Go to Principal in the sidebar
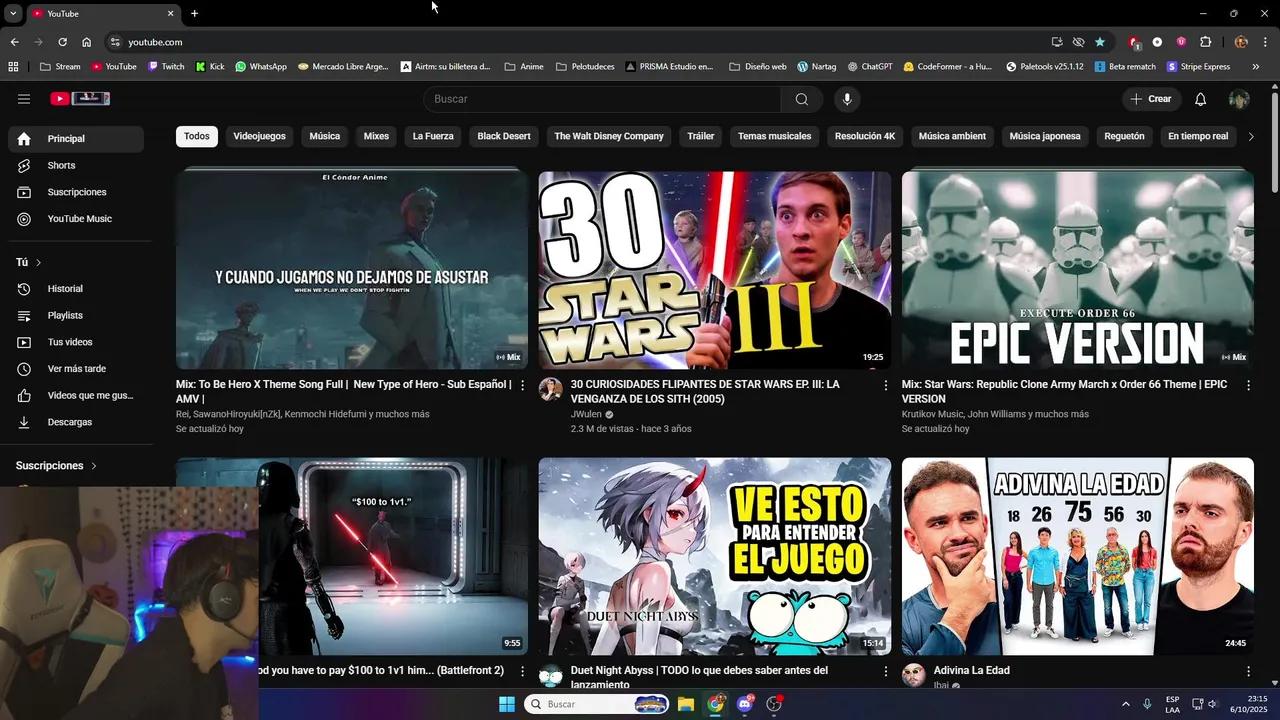The width and height of the screenshot is (1280, 720). click(76, 139)
